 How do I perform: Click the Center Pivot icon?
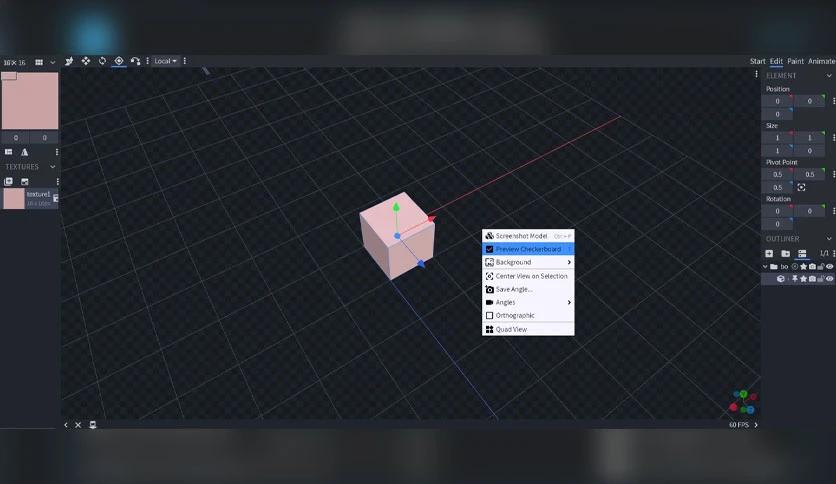click(x=801, y=188)
